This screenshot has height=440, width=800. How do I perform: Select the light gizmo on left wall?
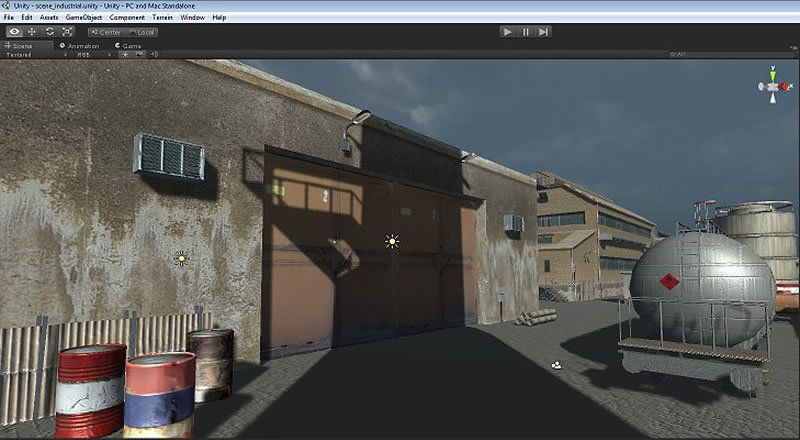coord(181,258)
